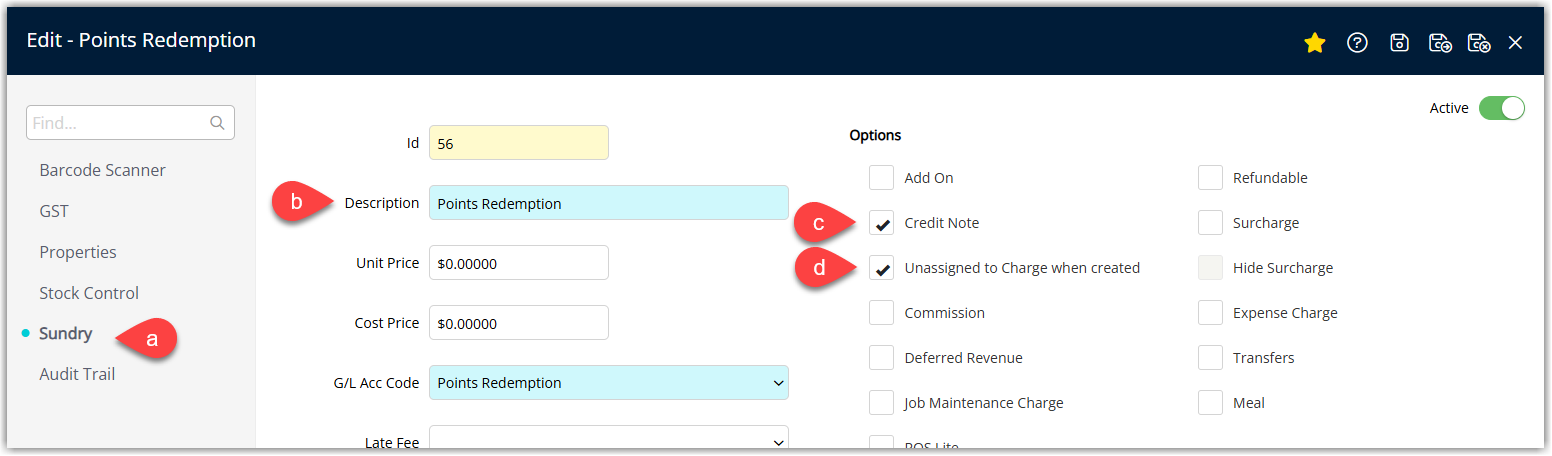The image size is (1552, 456).
Task: Toggle the Active switch
Action: coord(1501,108)
